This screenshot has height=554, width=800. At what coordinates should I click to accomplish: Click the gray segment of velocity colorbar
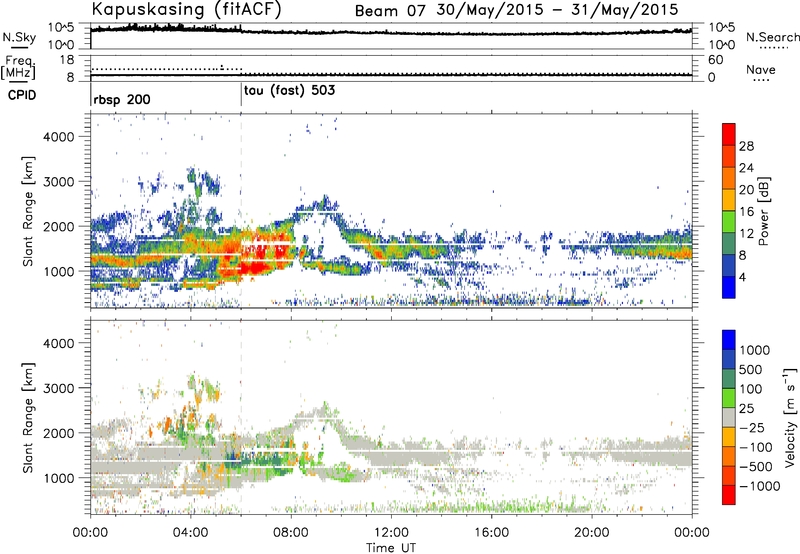click(x=729, y=417)
